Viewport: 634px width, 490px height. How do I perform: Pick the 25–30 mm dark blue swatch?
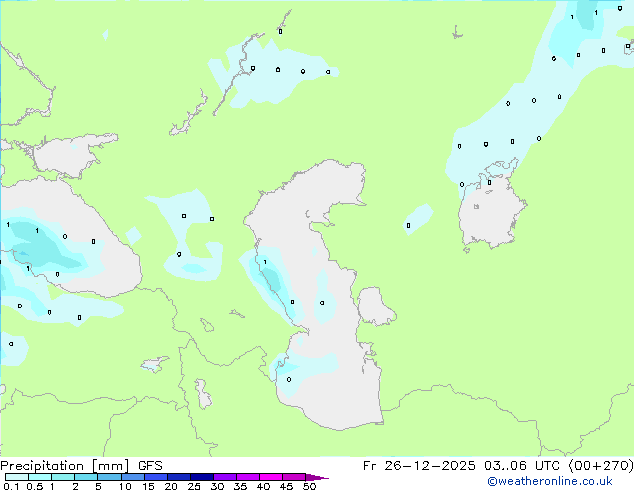[201, 477]
